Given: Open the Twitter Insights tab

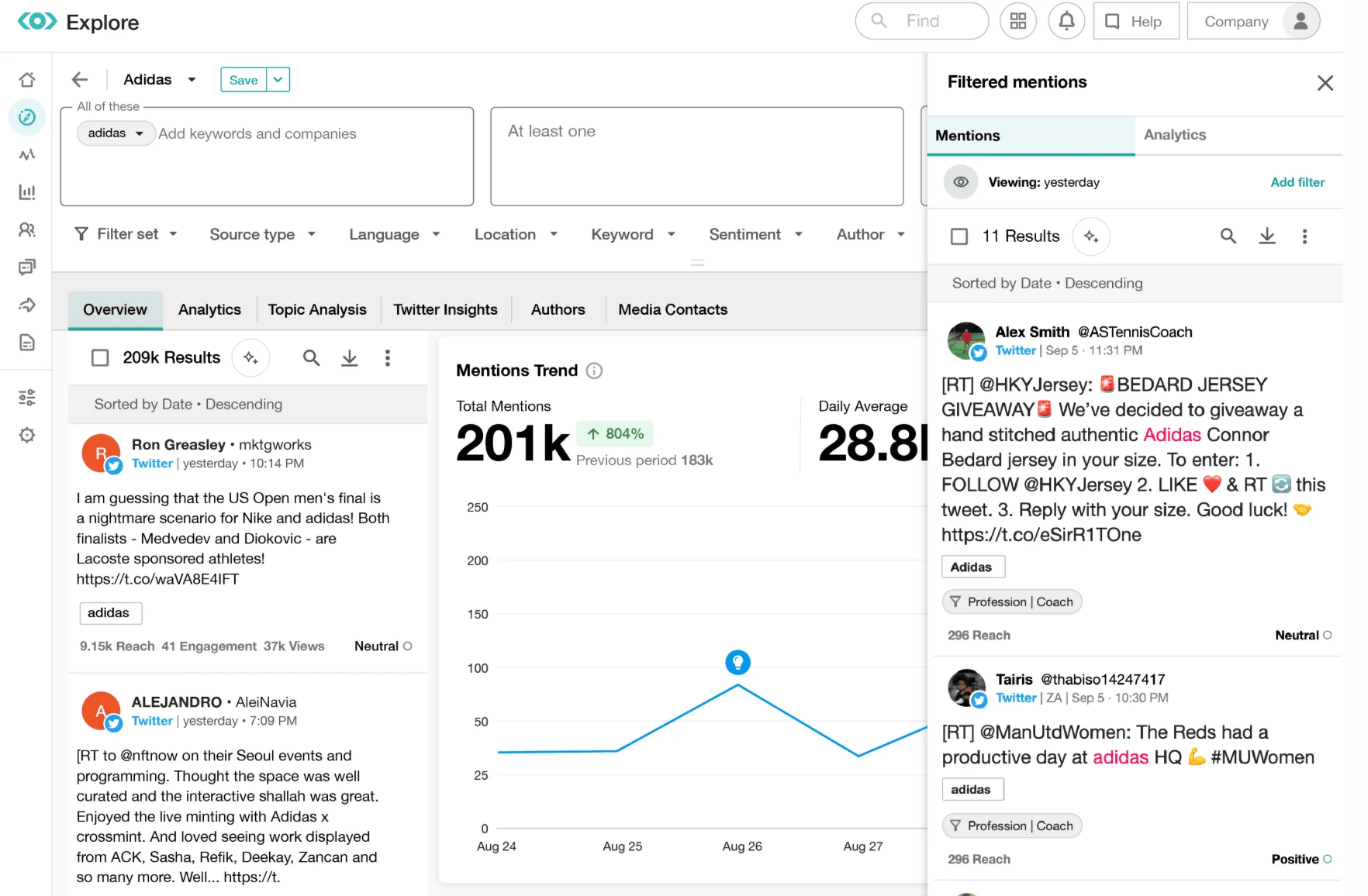Looking at the screenshot, I should coord(445,309).
